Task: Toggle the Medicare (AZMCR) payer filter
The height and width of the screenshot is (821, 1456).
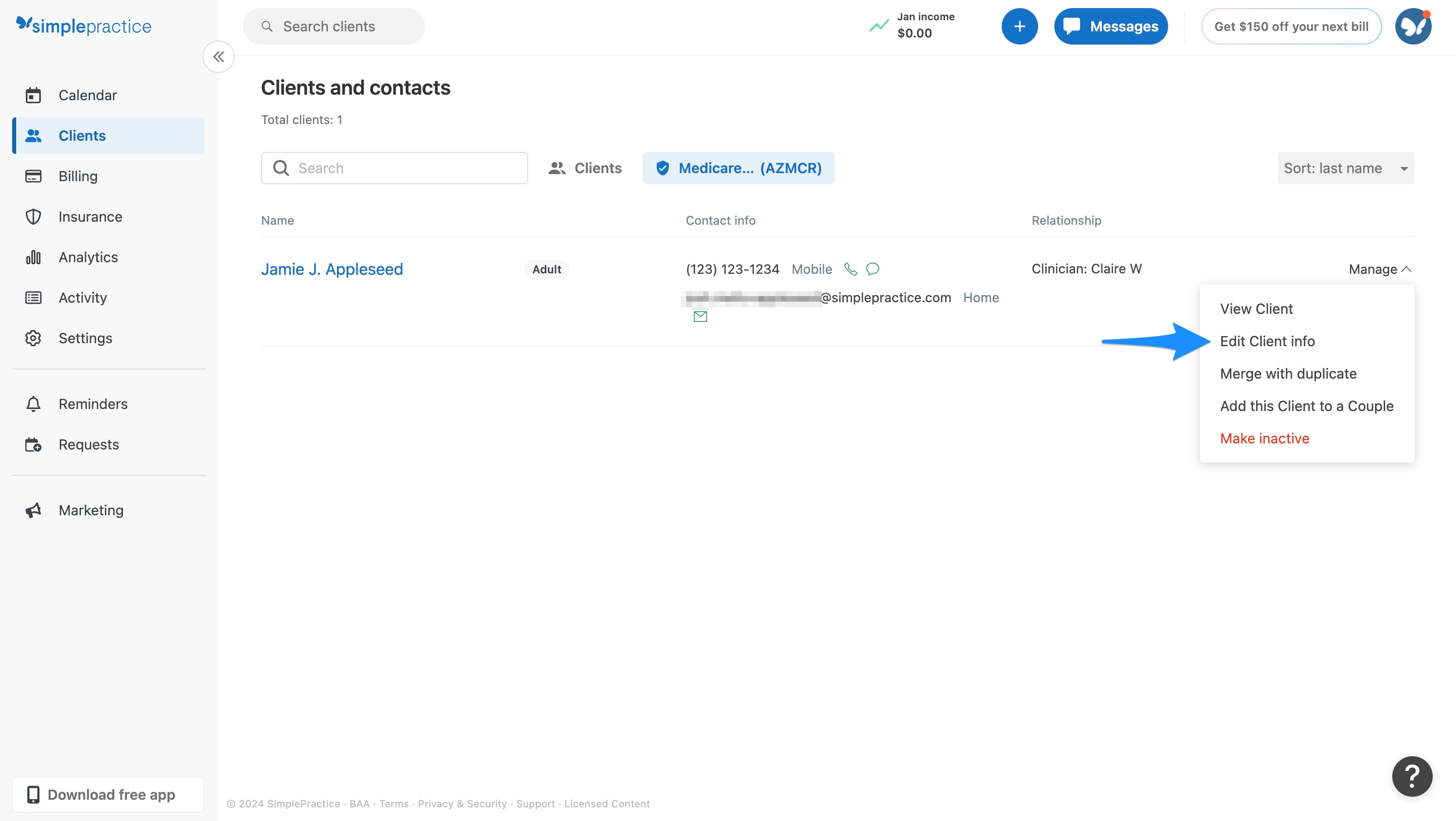Action: tap(738, 168)
